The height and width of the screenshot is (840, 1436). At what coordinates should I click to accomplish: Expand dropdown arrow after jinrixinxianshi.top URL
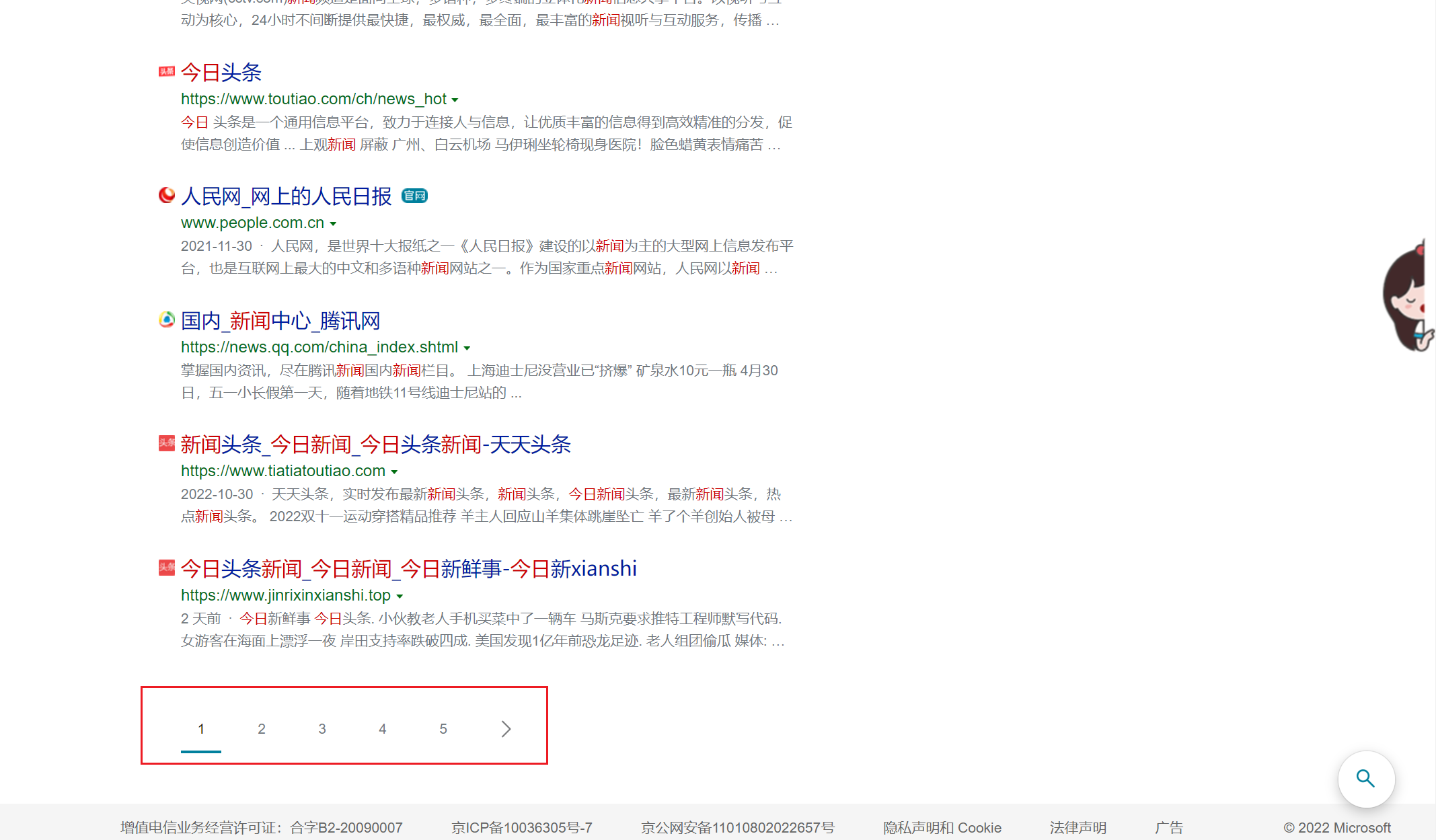[x=400, y=596]
